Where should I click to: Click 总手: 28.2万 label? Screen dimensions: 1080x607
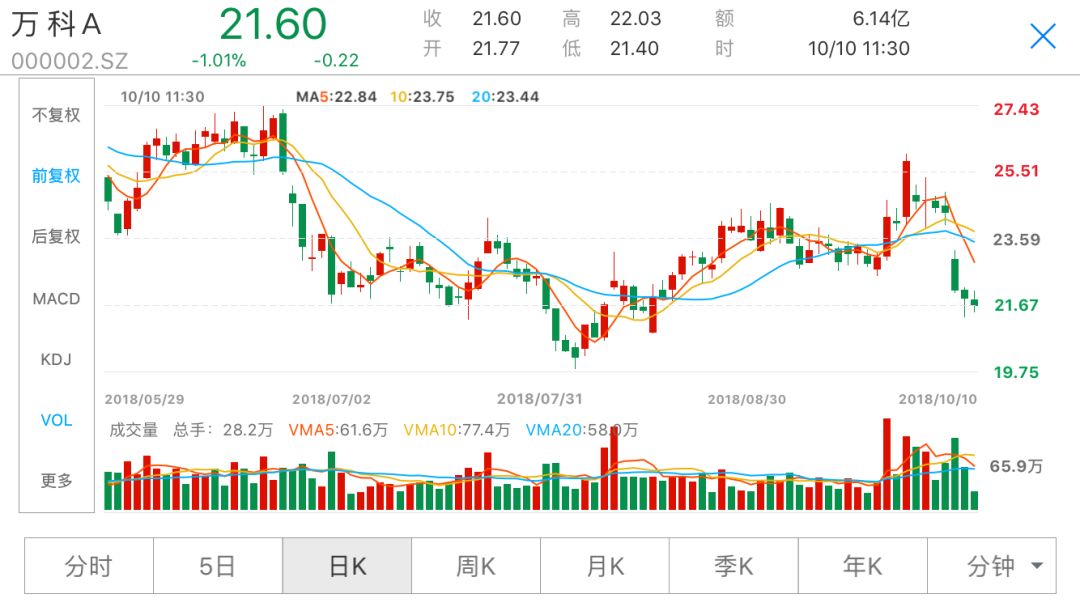click(223, 430)
